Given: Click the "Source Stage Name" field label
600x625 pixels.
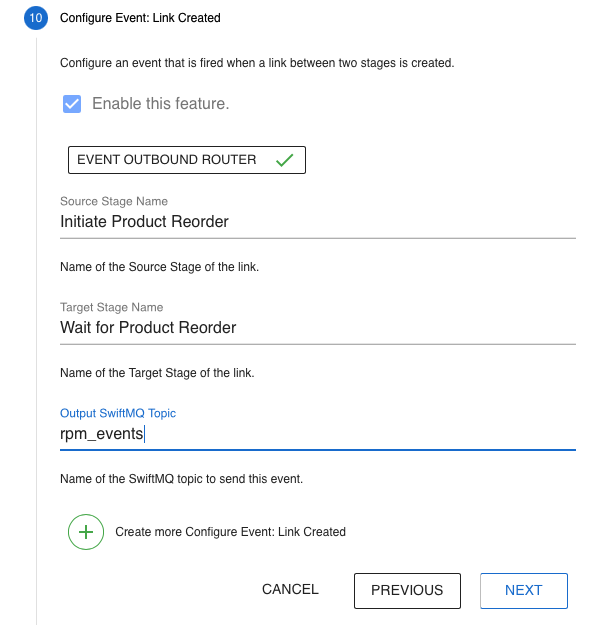Looking at the screenshot, I should (114, 201).
